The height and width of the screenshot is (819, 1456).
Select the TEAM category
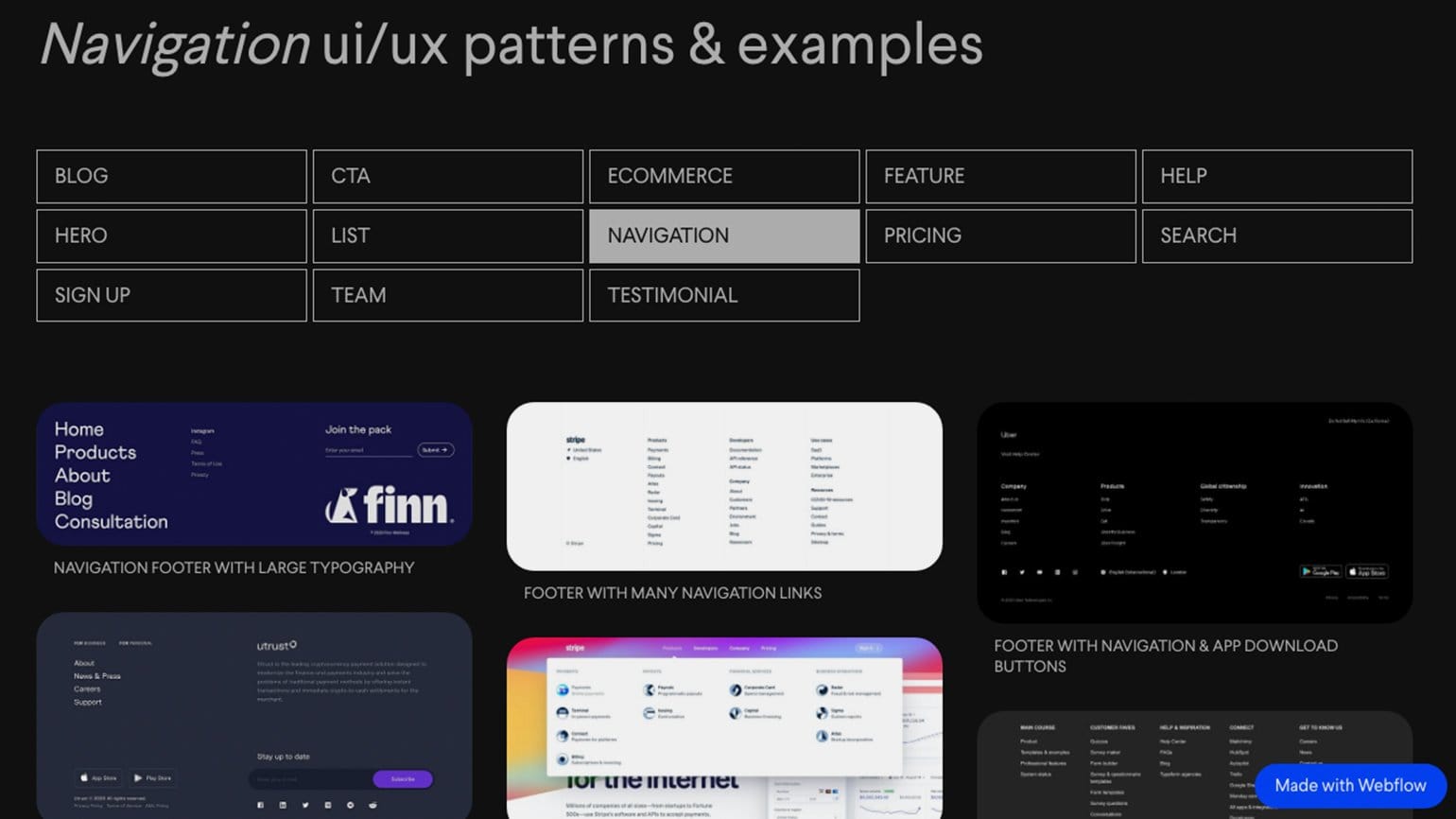click(448, 295)
